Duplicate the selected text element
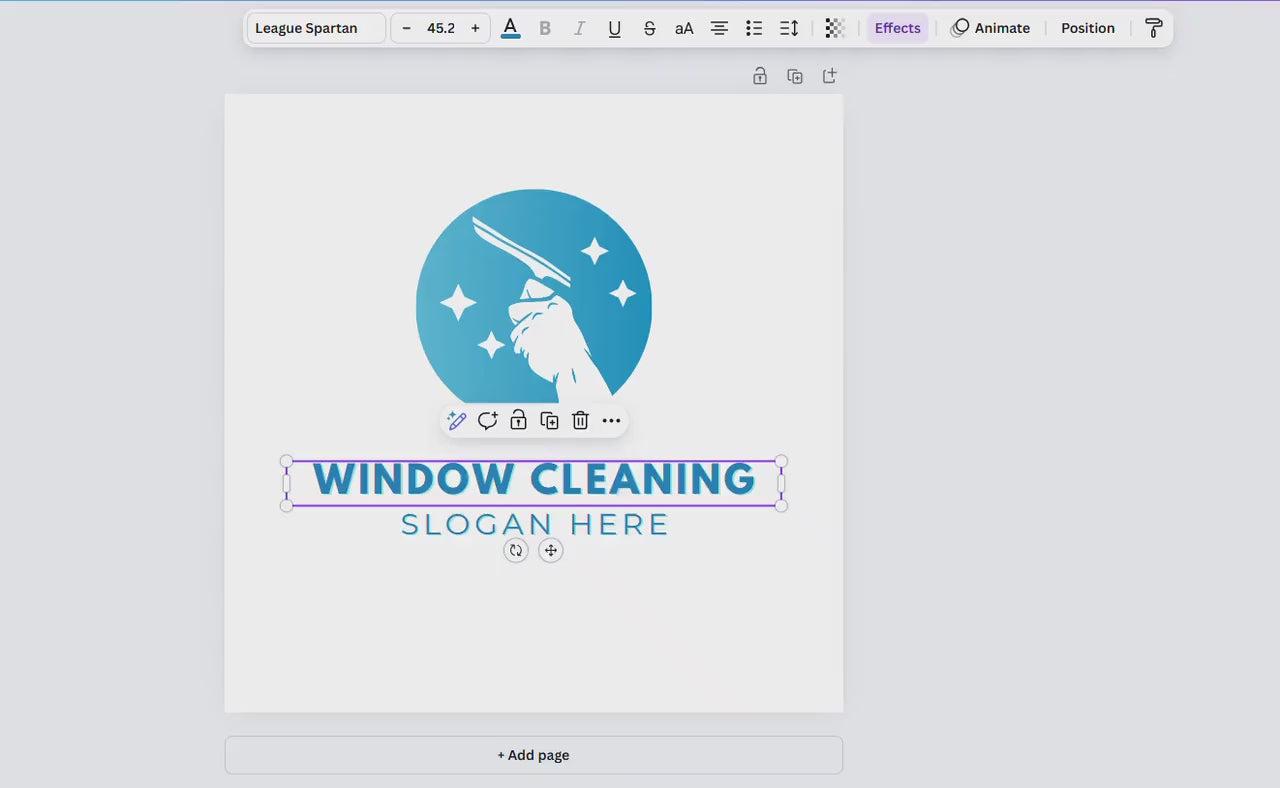Image resolution: width=1280 pixels, height=788 pixels. [x=549, y=421]
